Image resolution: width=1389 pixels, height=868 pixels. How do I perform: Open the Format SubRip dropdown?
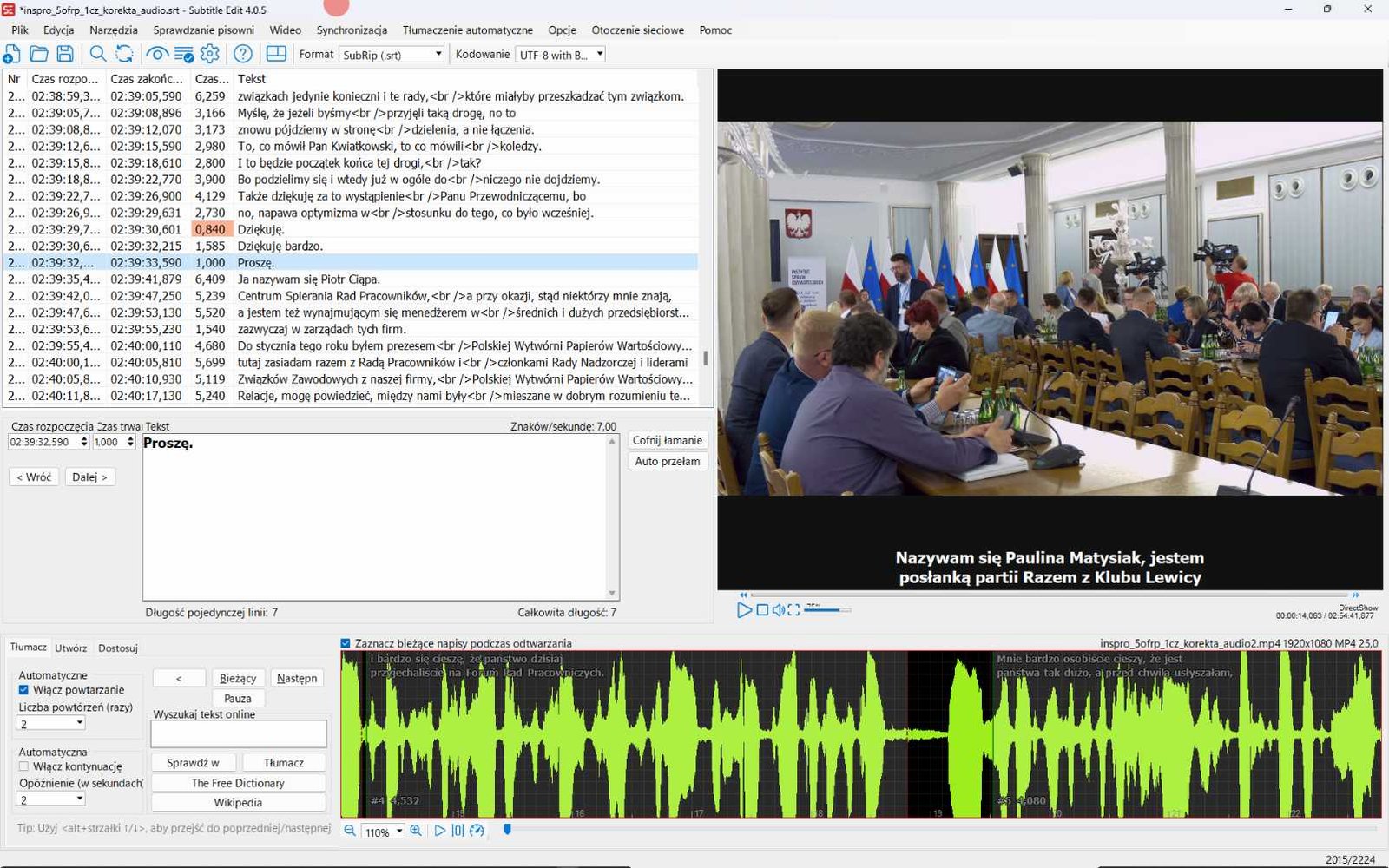pyautogui.click(x=392, y=55)
